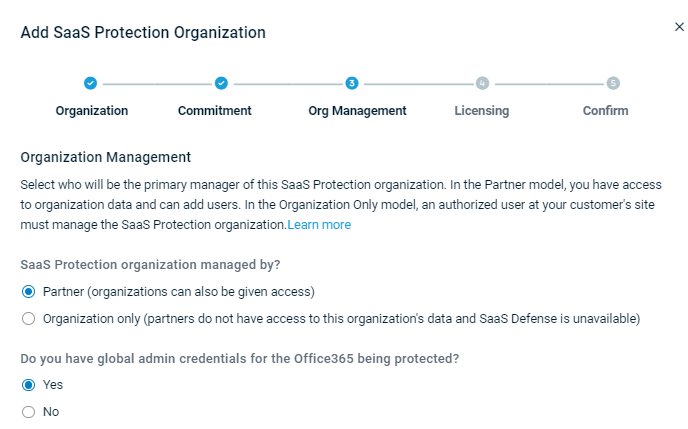688x429 pixels.
Task: Click the Commitment step checkmark icon
Action: pyautogui.click(x=221, y=83)
